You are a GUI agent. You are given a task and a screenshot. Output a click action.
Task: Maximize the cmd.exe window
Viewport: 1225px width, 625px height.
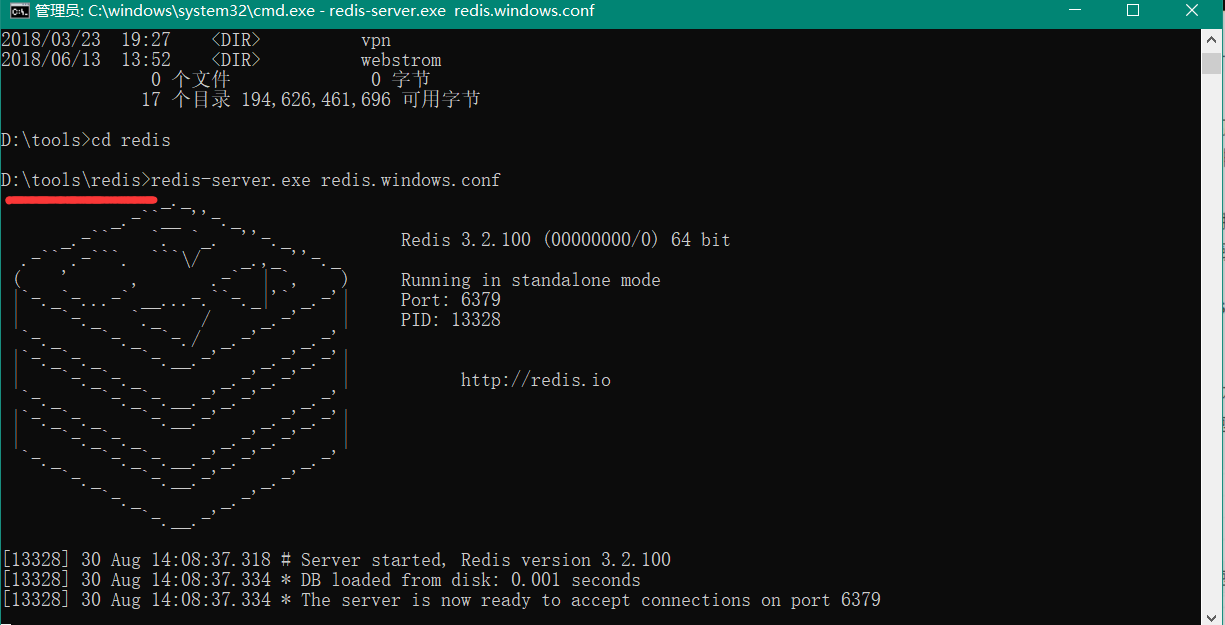tap(1133, 11)
